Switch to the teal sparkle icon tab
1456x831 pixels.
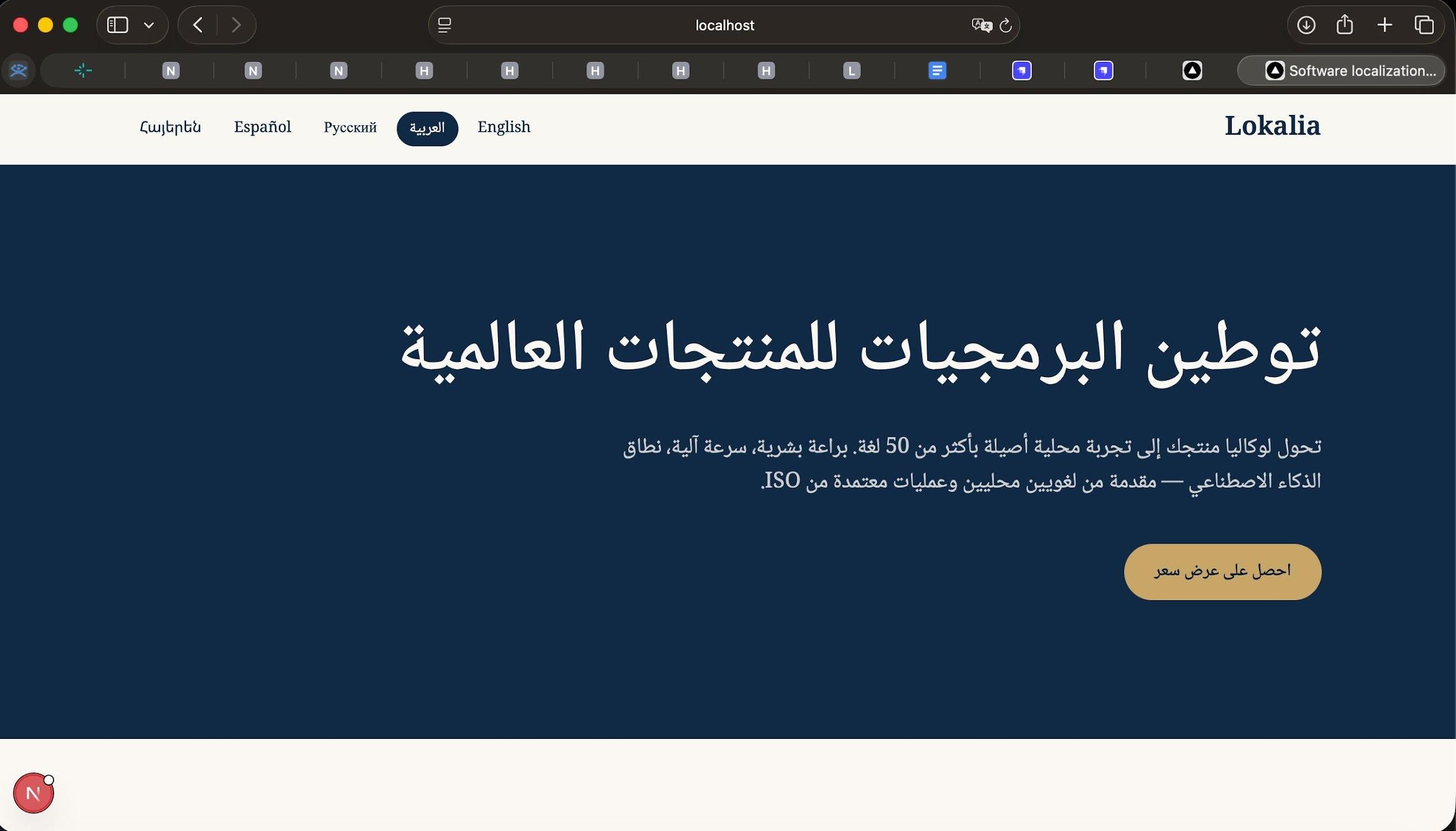(83, 71)
